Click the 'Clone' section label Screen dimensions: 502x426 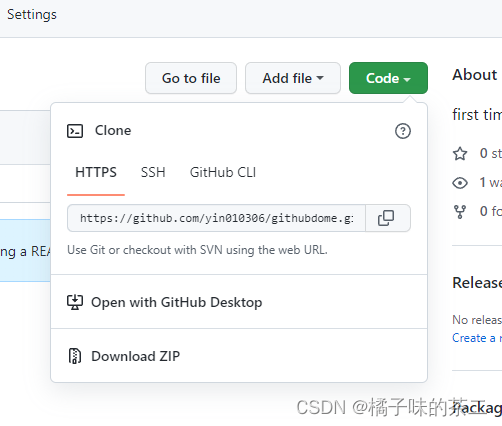click(x=113, y=130)
